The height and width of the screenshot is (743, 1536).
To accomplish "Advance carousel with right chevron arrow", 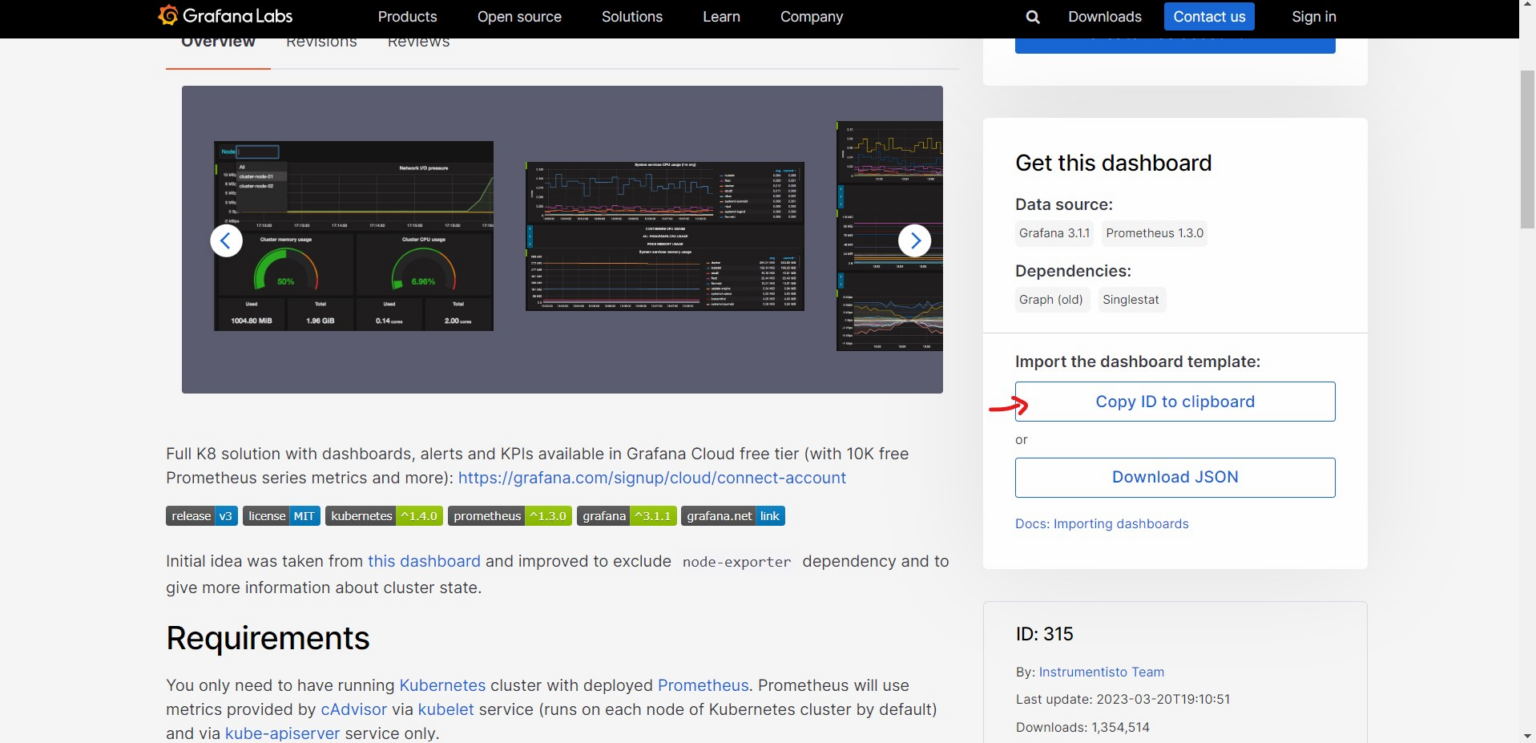I will pyautogui.click(x=914, y=240).
